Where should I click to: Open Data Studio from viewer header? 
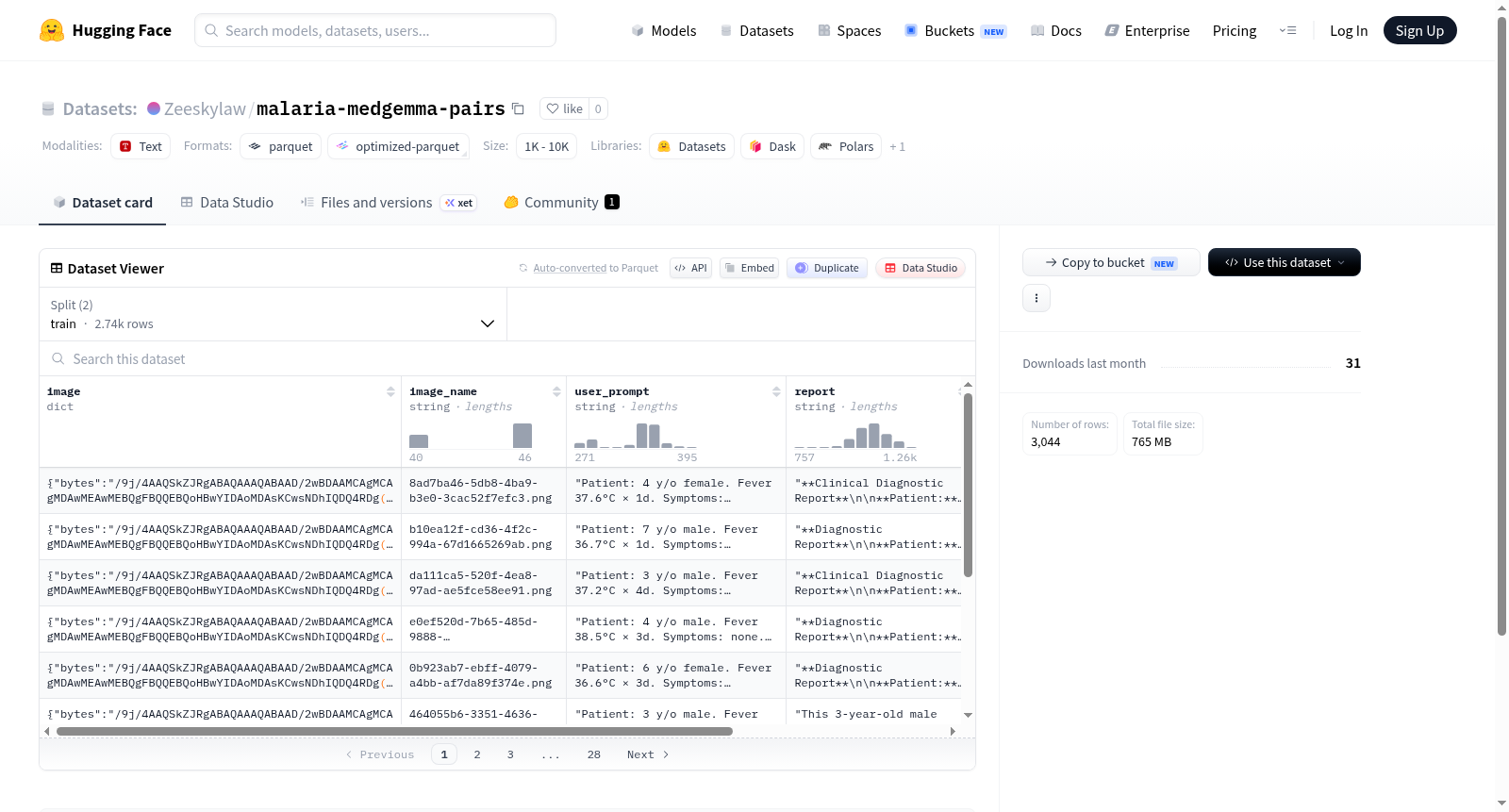coord(920,268)
